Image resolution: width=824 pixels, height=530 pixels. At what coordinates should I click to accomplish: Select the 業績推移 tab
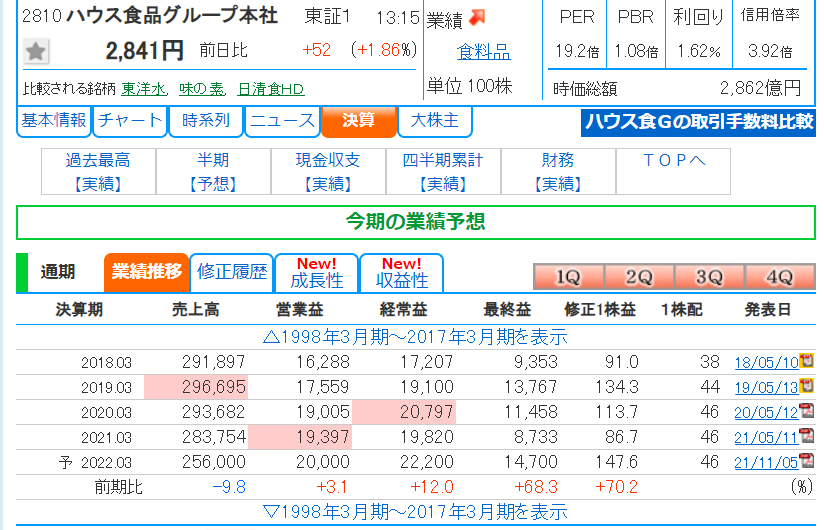tap(147, 272)
